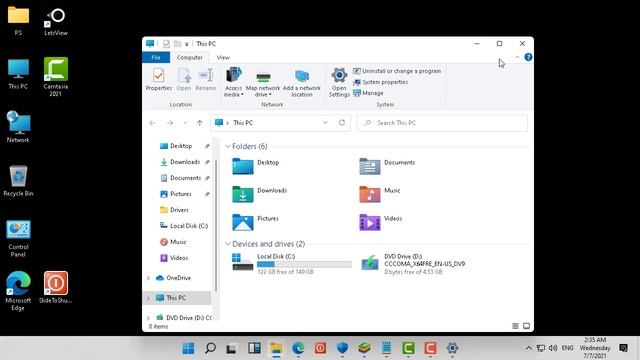The width and height of the screenshot is (640, 360).
Task: Collapse the ribbon with chevron arrow
Action: 517,57
